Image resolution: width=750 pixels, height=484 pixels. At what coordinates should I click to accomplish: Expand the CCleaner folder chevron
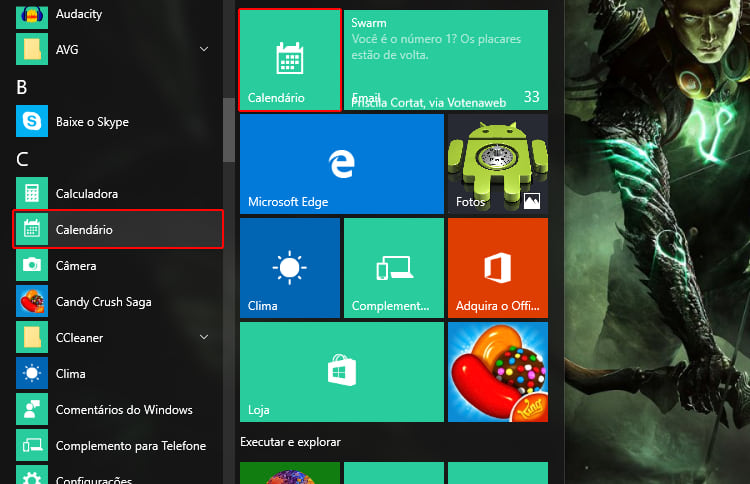point(204,337)
